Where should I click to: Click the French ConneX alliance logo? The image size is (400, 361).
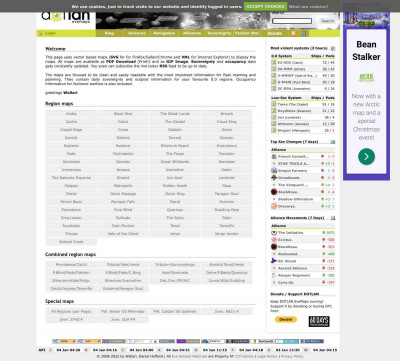point(274,156)
